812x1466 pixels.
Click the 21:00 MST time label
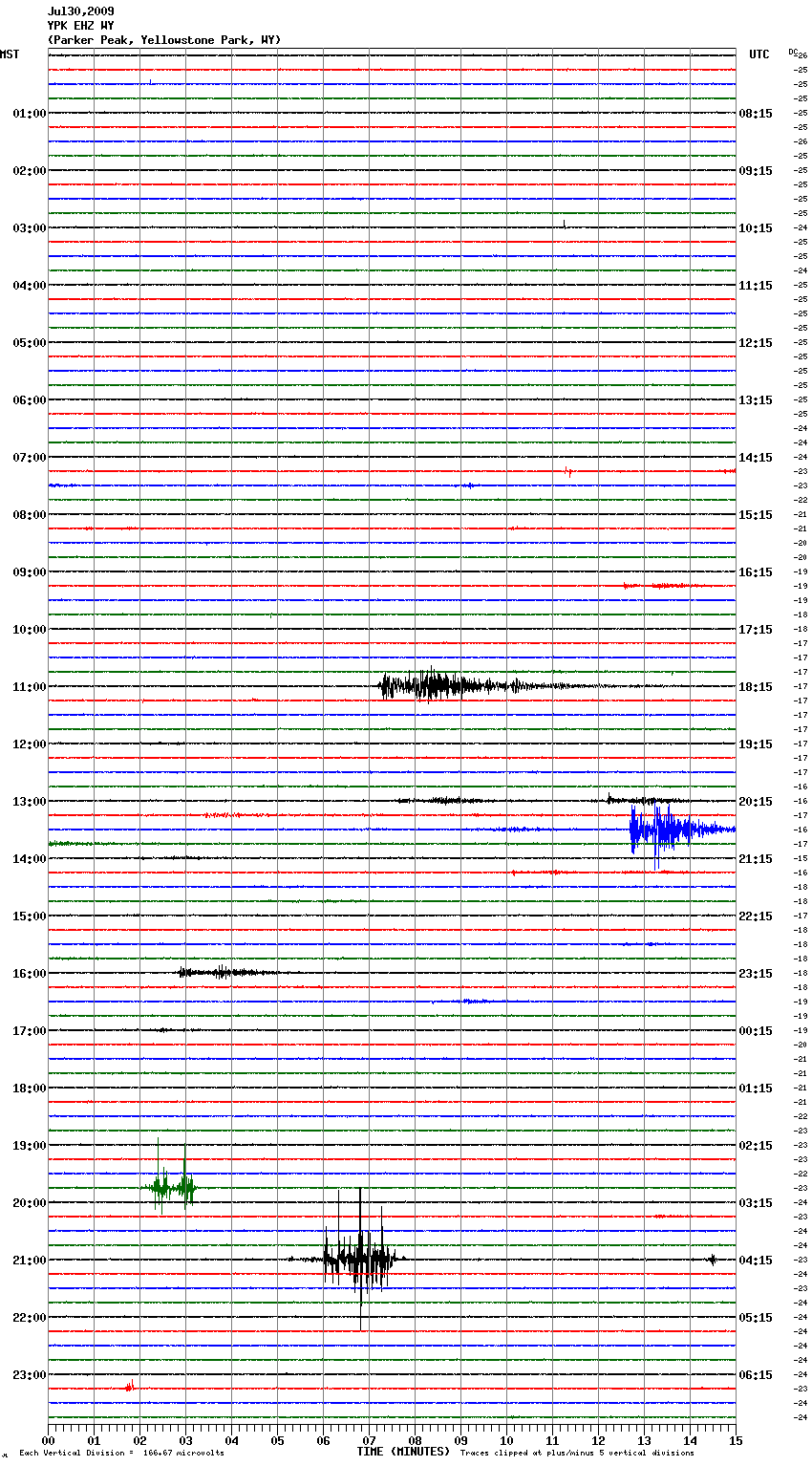click(x=29, y=1261)
